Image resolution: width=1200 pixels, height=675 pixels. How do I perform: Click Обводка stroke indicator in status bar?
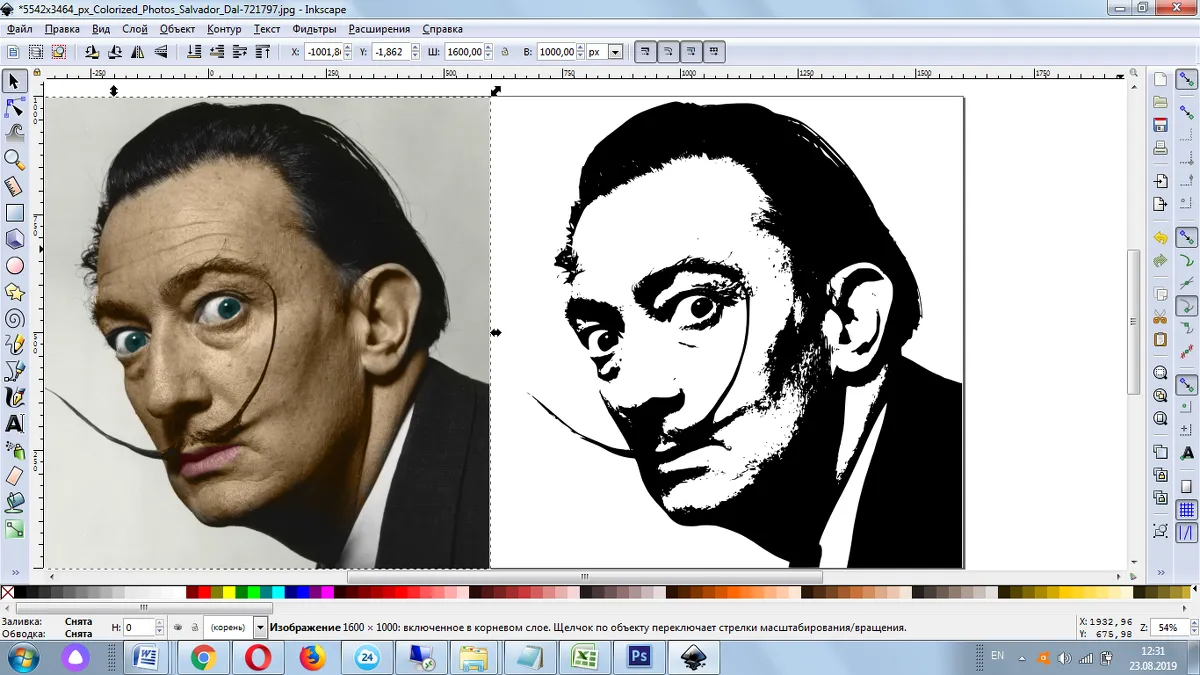tap(79, 633)
